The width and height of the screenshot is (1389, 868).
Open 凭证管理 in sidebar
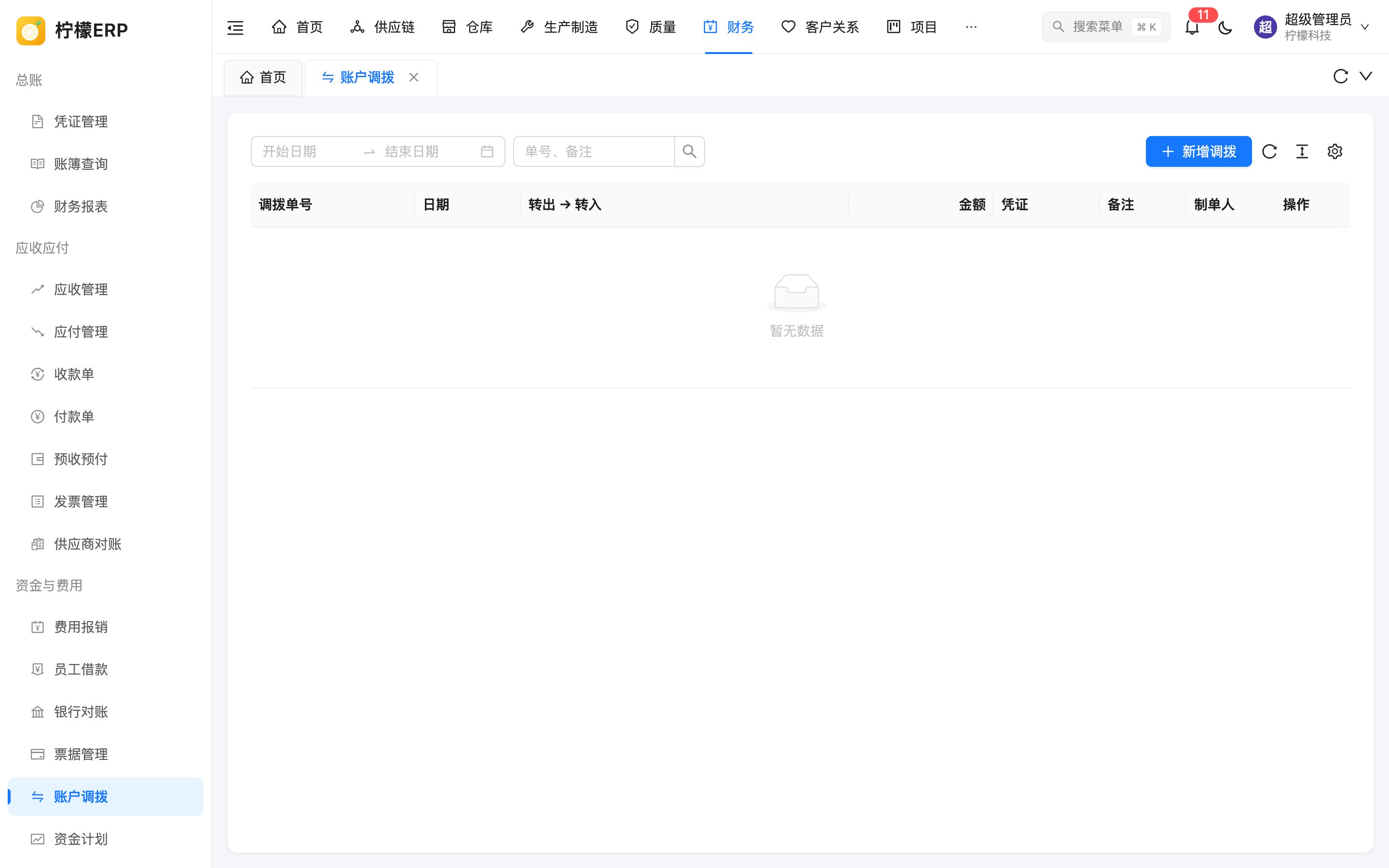[106, 122]
